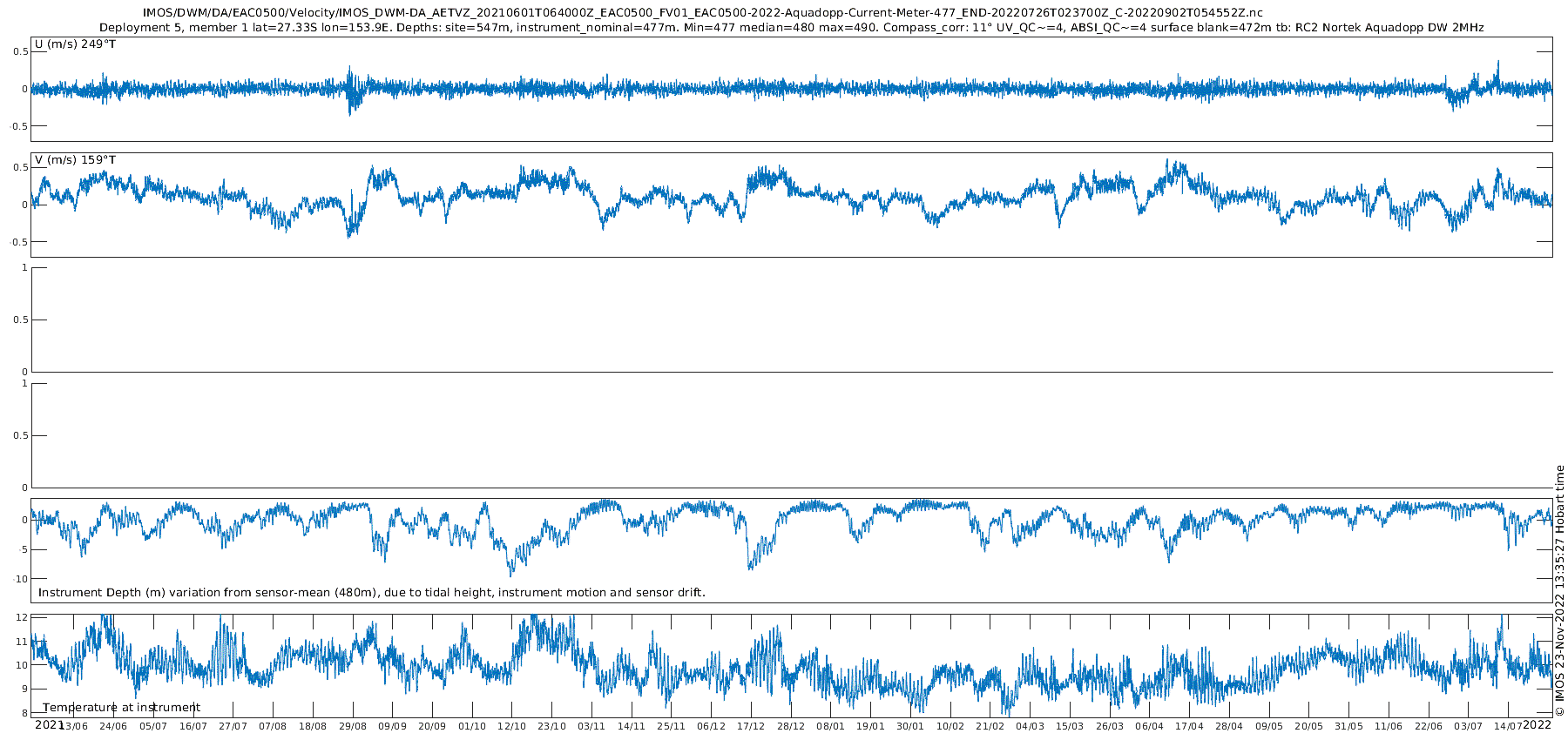1568x740 pixels.
Task: Click the '-0.5' tick on U velocity axis
Action: coord(19,126)
